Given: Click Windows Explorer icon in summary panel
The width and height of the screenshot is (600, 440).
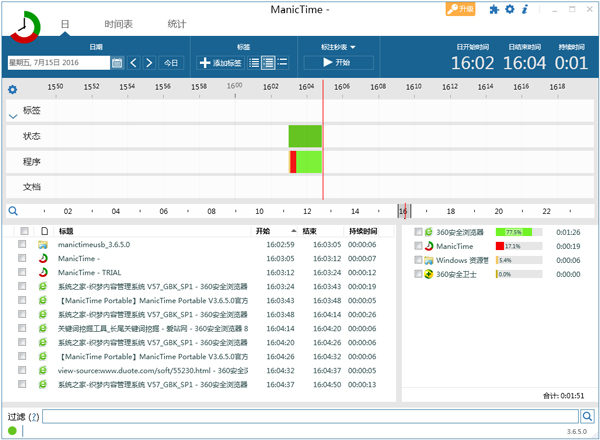Looking at the screenshot, I should point(429,260).
